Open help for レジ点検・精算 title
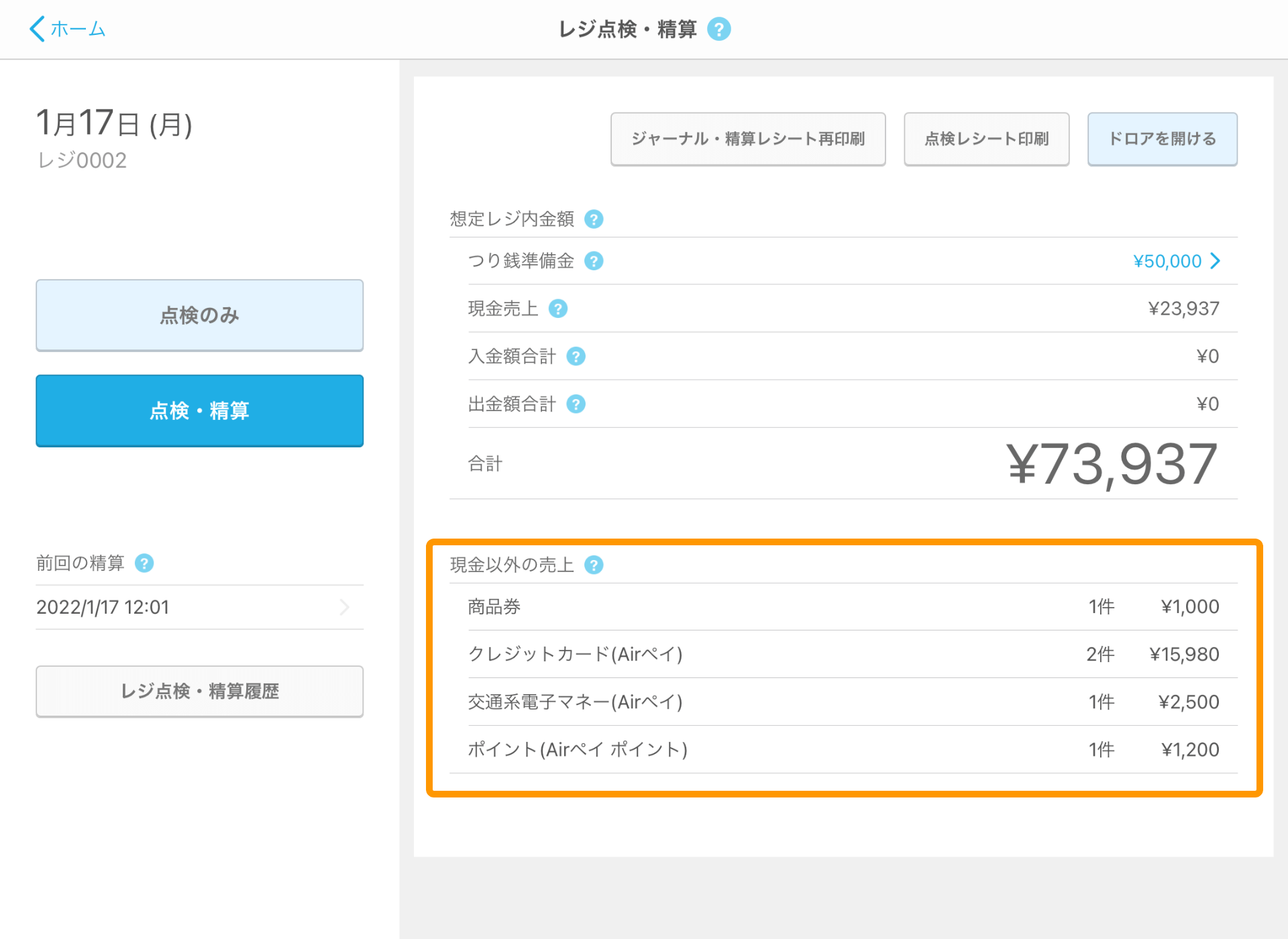Viewport: 1288px width, 939px height. (x=720, y=29)
